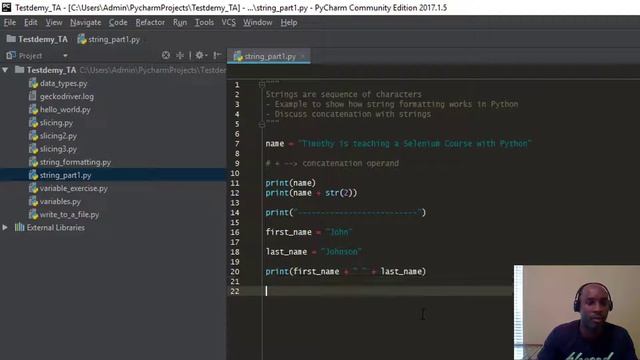Open the View menu

click(x=54, y=22)
